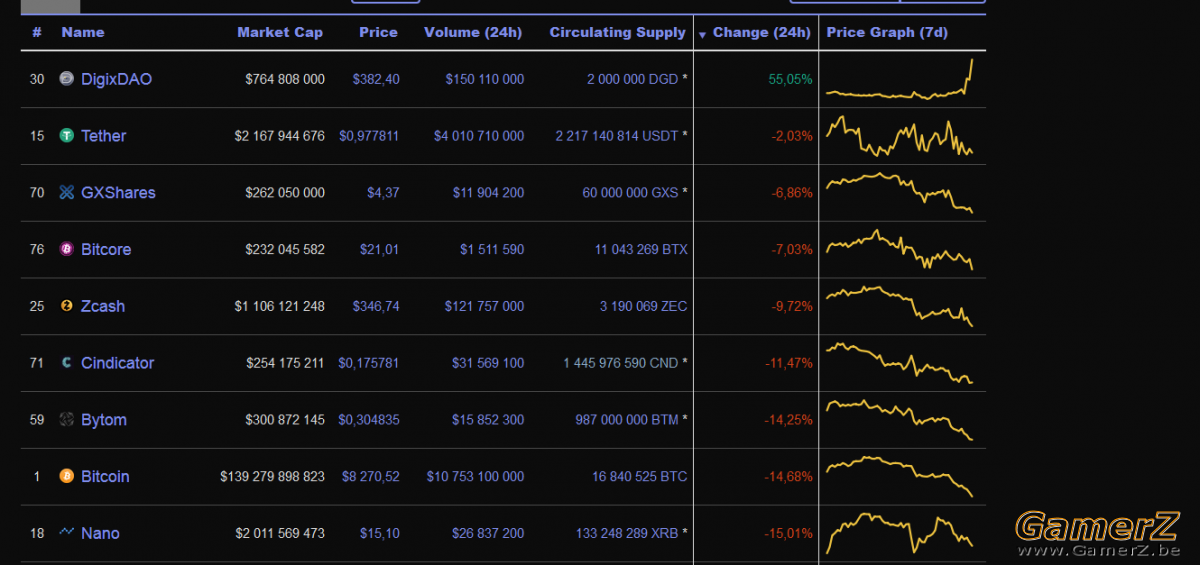Click DigixDAO price $382,40
The width and height of the screenshot is (1200, 565).
376,79
